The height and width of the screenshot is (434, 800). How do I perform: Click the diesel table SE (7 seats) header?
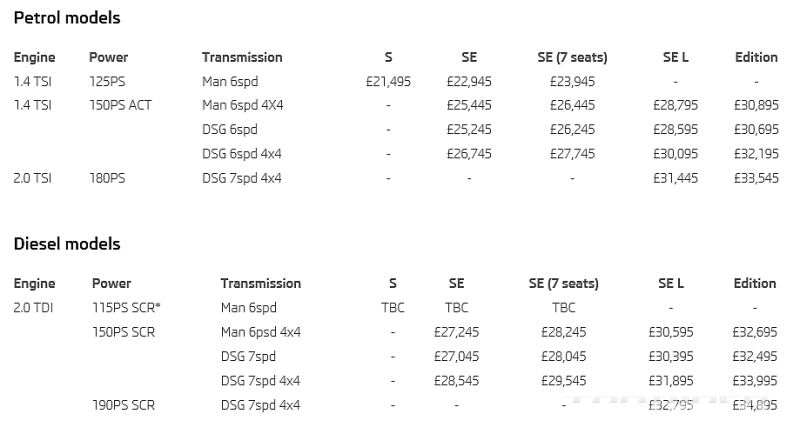(x=564, y=284)
